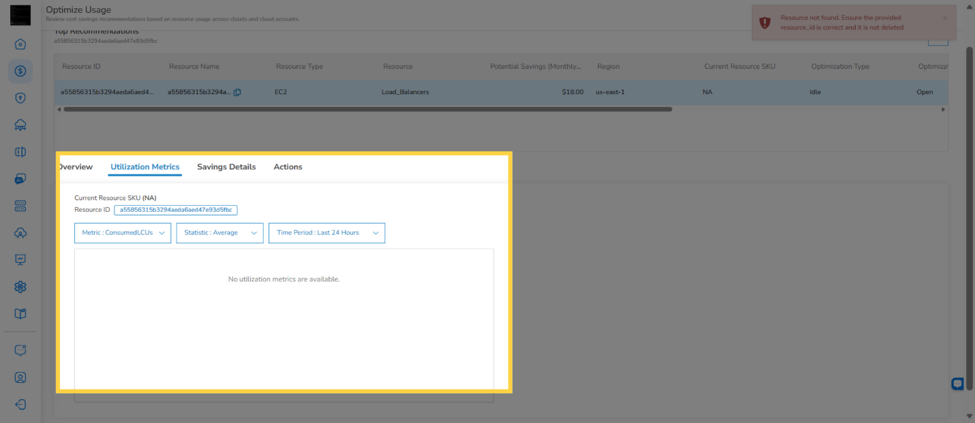Viewport: 975px width, 423px height.
Task: Dismiss the Resource not found notification
Action: coord(945,17)
